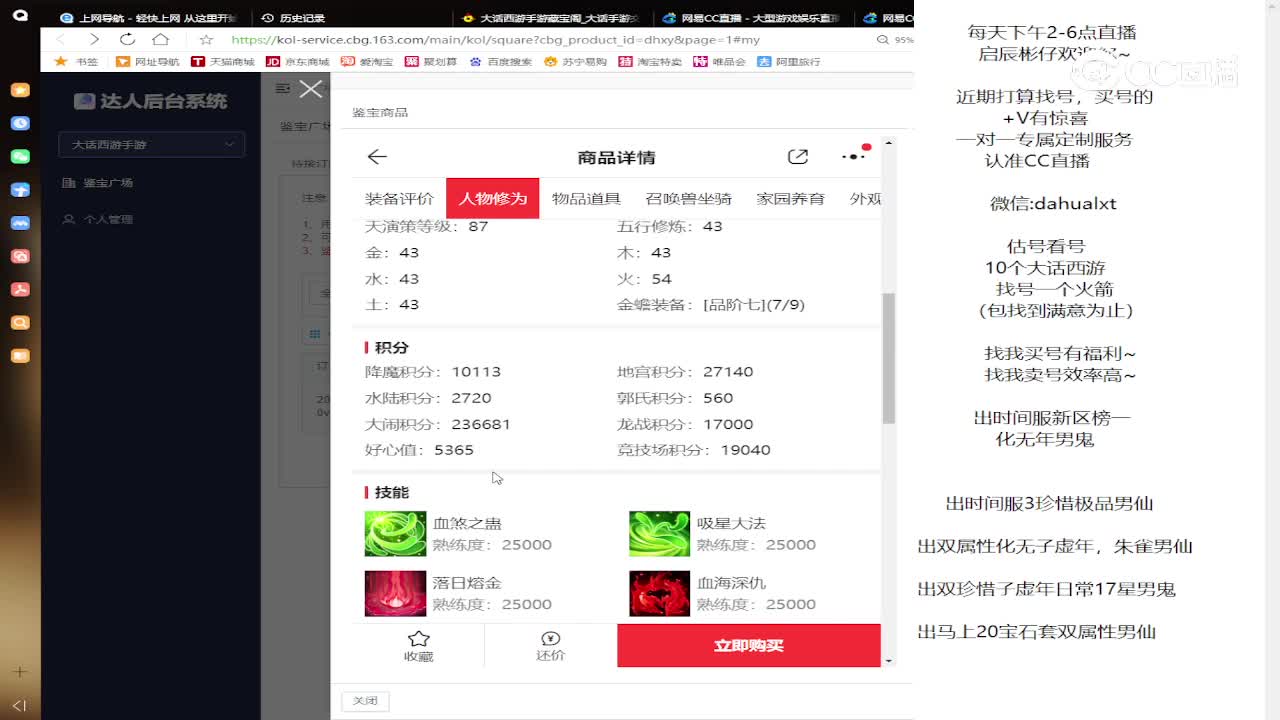This screenshot has width=1280, height=720.
Task: Open the blue clock history sidebar icon
Action: (20, 123)
